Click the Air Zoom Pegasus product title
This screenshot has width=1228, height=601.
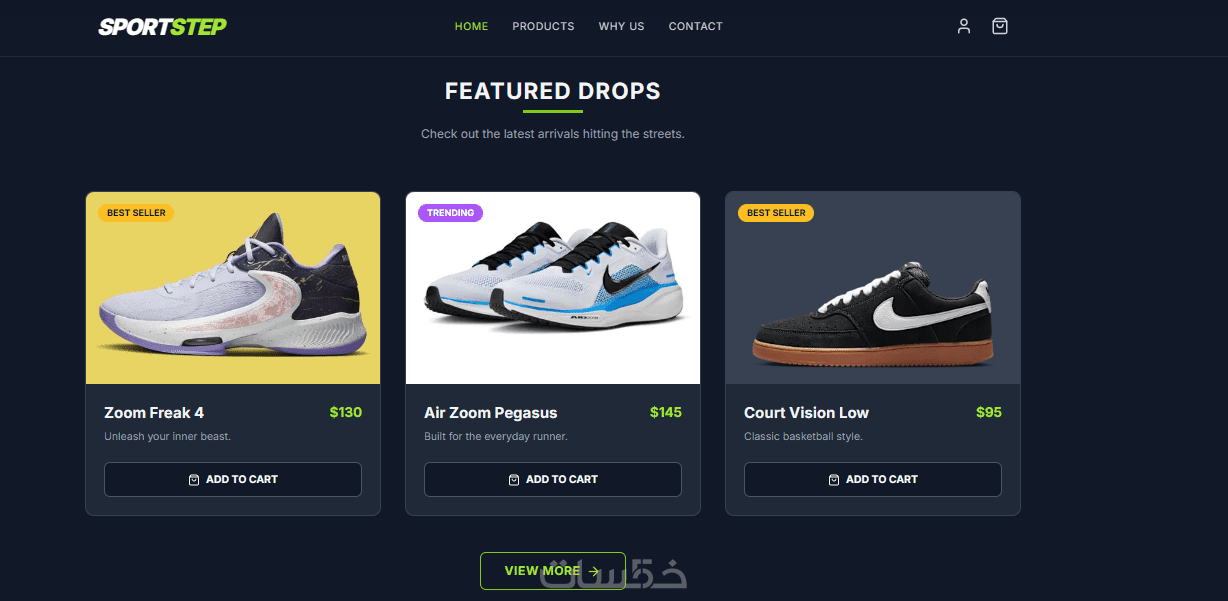click(491, 412)
